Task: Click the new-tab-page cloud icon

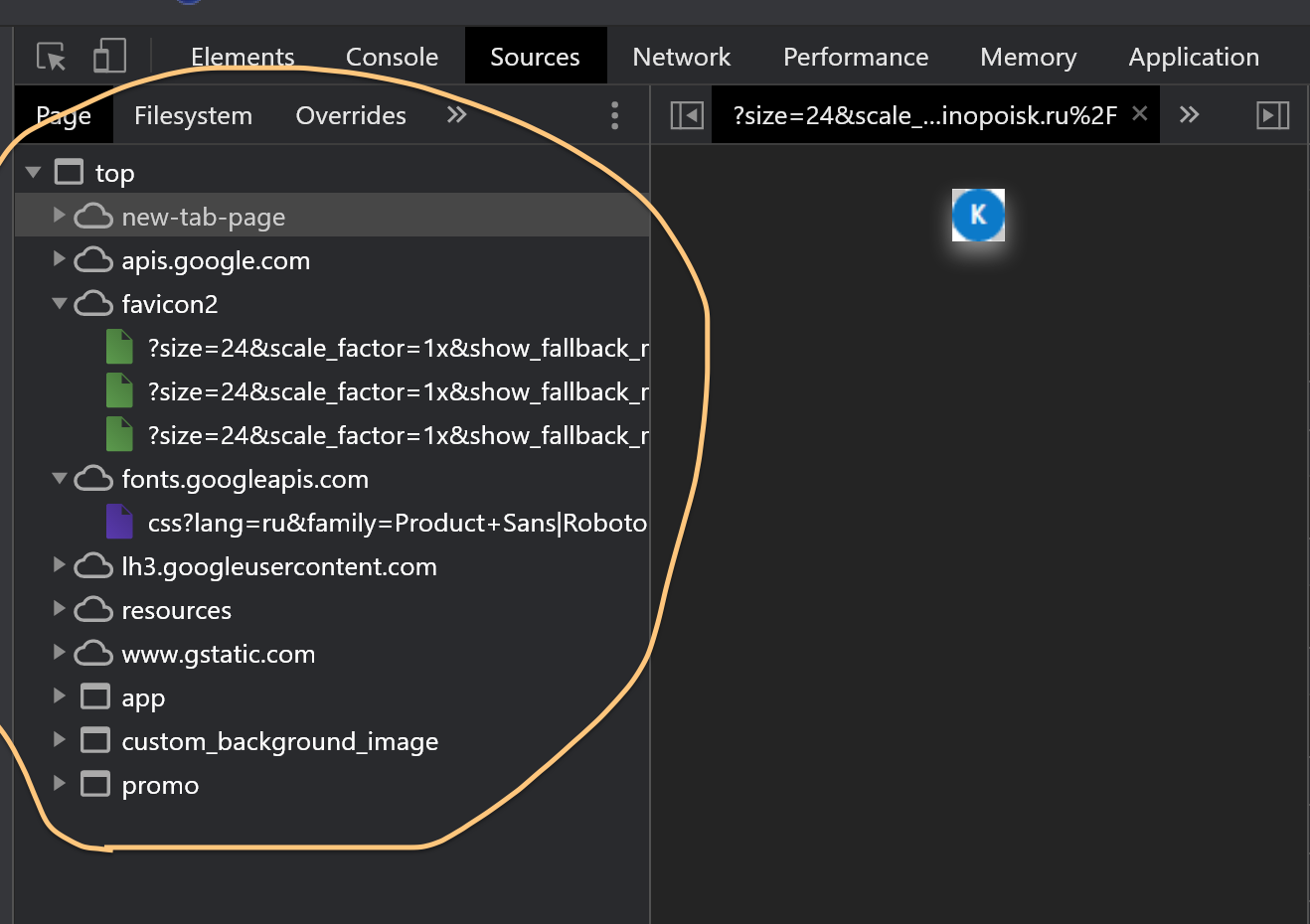Action: click(93, 216)
